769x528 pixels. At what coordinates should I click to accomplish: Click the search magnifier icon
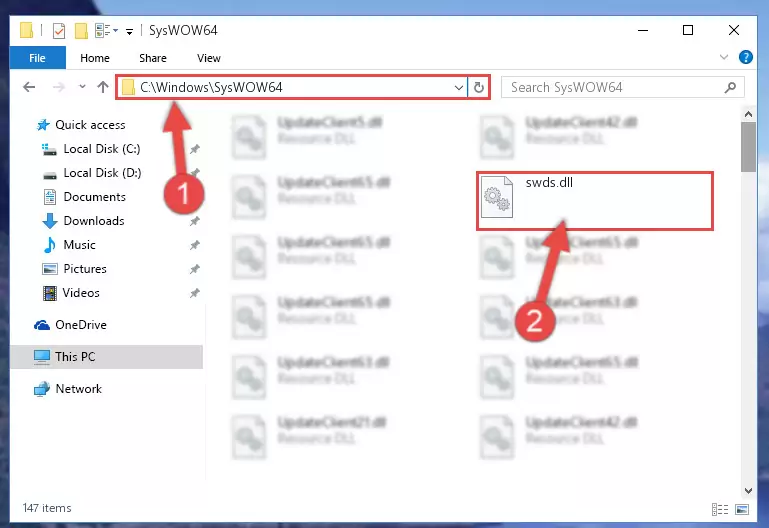click(x=730, y=87)
